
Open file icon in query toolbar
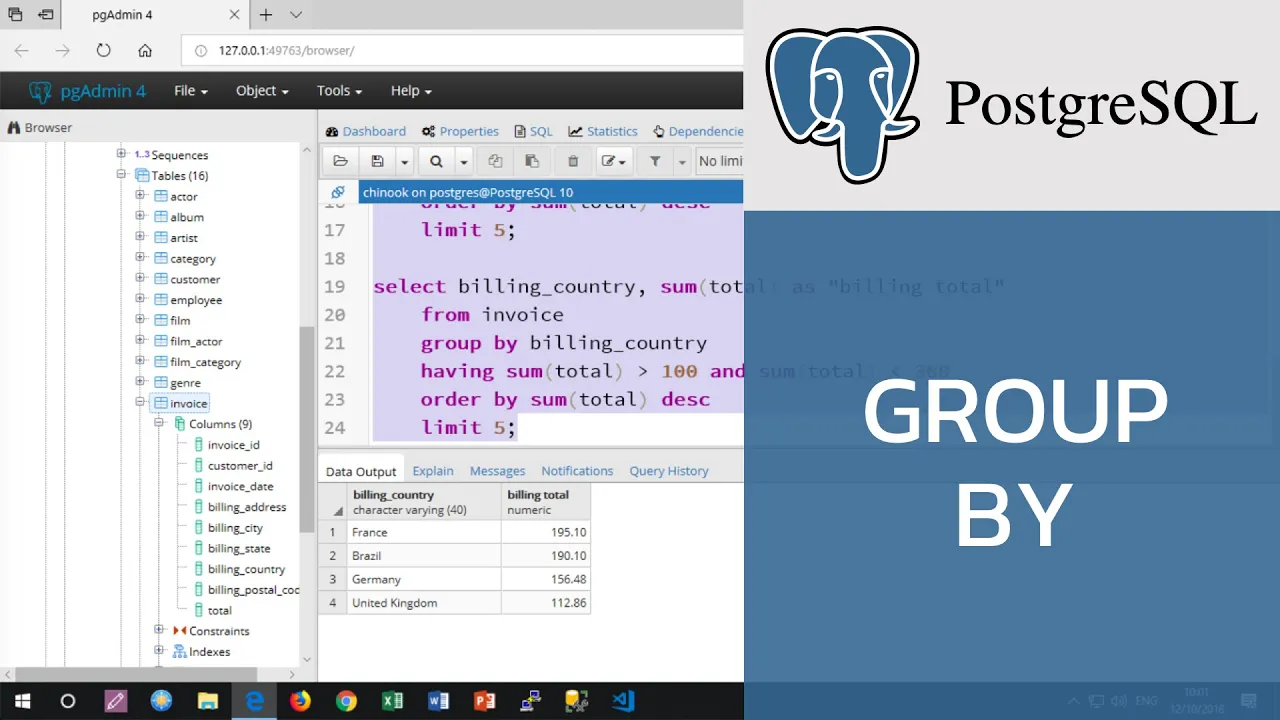tap(340, 161)
